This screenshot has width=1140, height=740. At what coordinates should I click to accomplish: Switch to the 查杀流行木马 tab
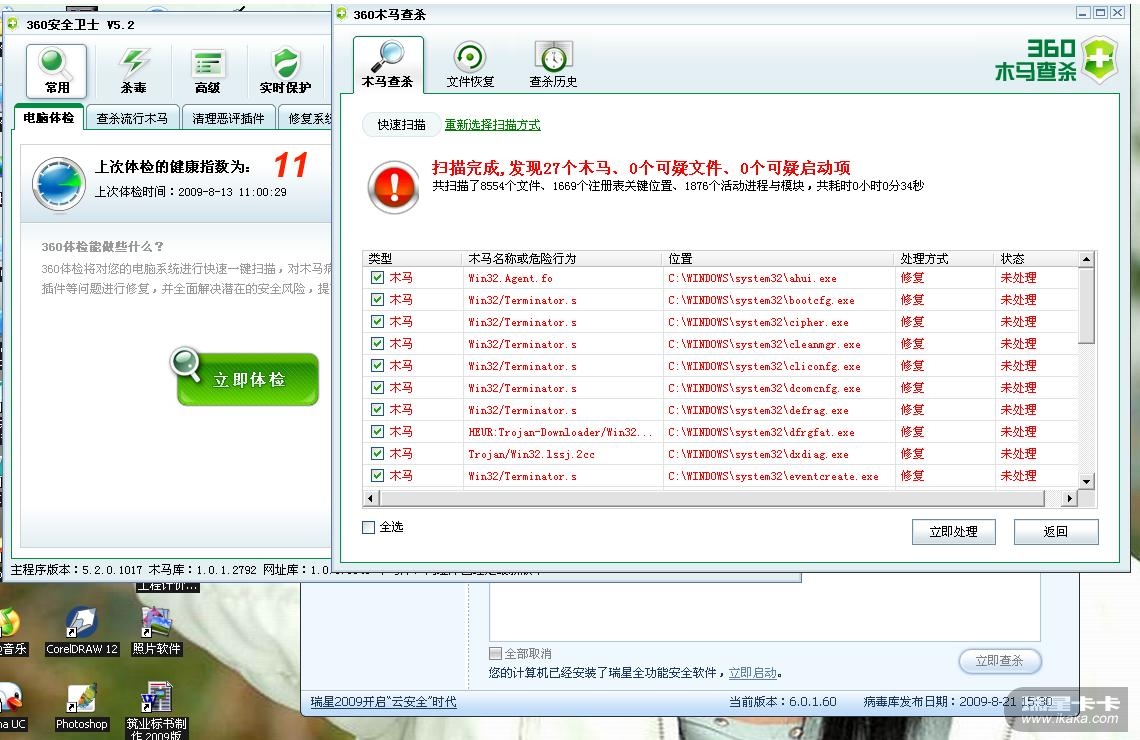[x=132, y=118]
